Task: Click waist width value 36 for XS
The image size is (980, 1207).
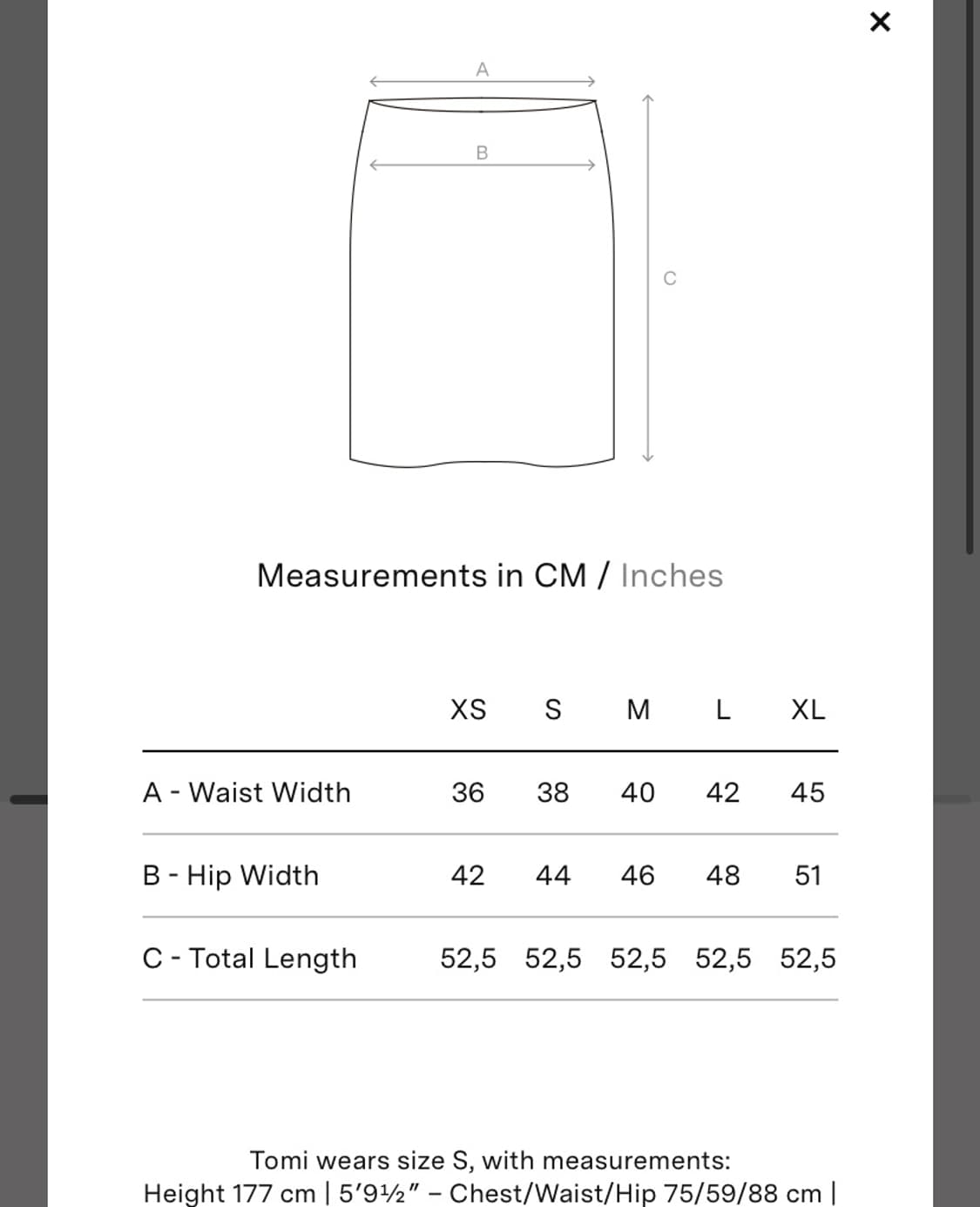Action: point(468,793)
